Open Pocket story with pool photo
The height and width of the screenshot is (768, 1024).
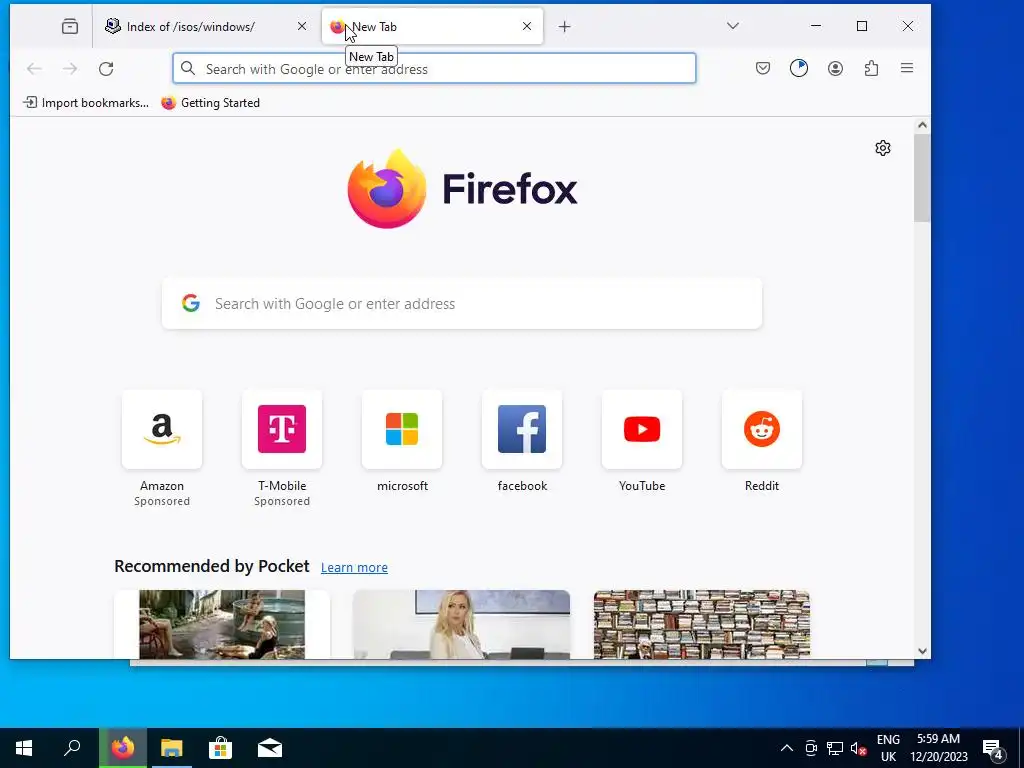click(222, 624)
